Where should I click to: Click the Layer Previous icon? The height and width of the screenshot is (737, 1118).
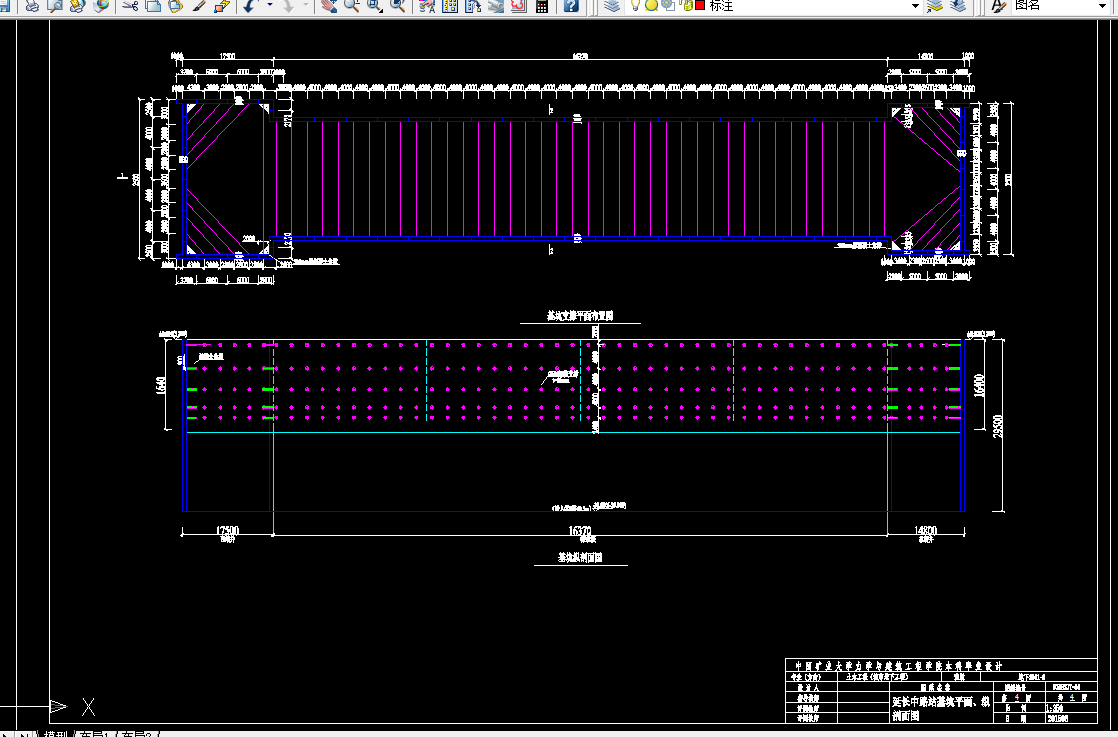pos(958,6)
